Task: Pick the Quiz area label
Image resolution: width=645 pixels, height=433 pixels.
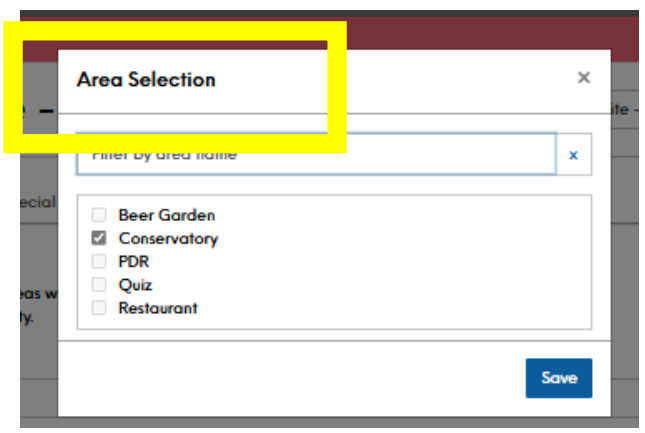Action: point(135,285)
